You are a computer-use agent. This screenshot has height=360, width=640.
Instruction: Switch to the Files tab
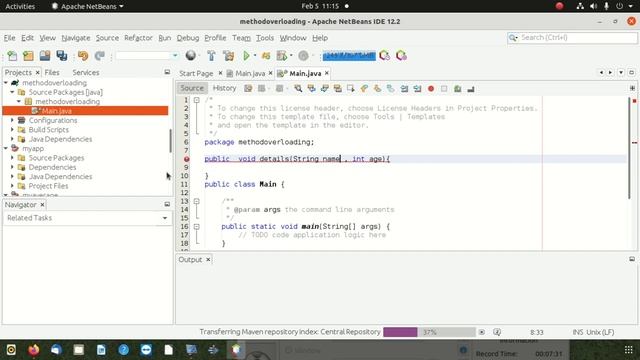point(52,73)
